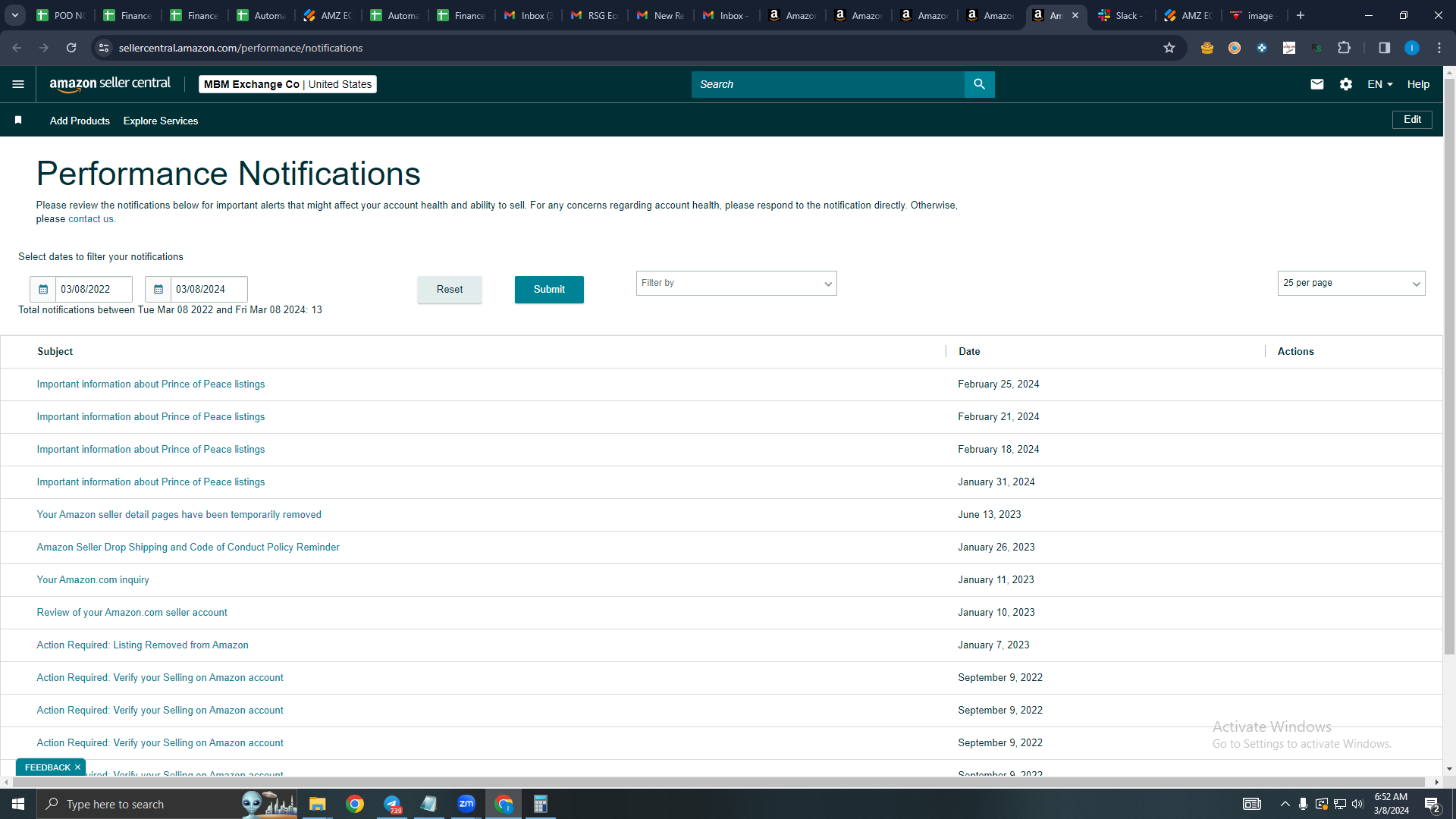
Task: Expand the Filter by dropdown
Action: [736, 283]
